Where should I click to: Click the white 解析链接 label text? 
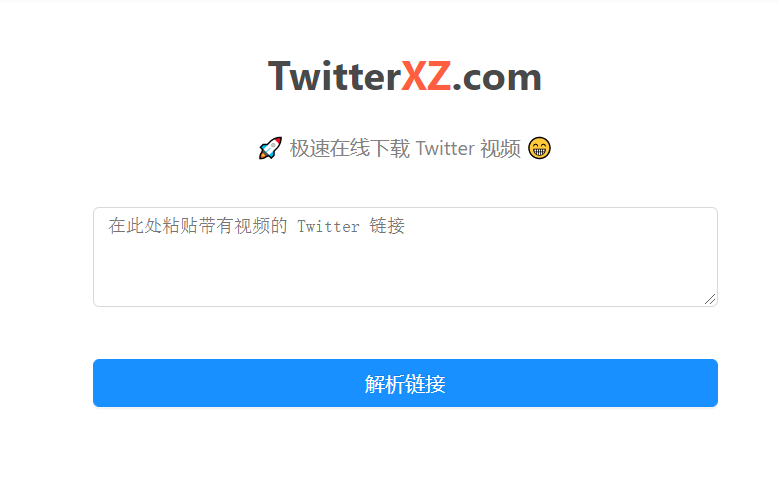pyautogui.click(x=405, y=384)
